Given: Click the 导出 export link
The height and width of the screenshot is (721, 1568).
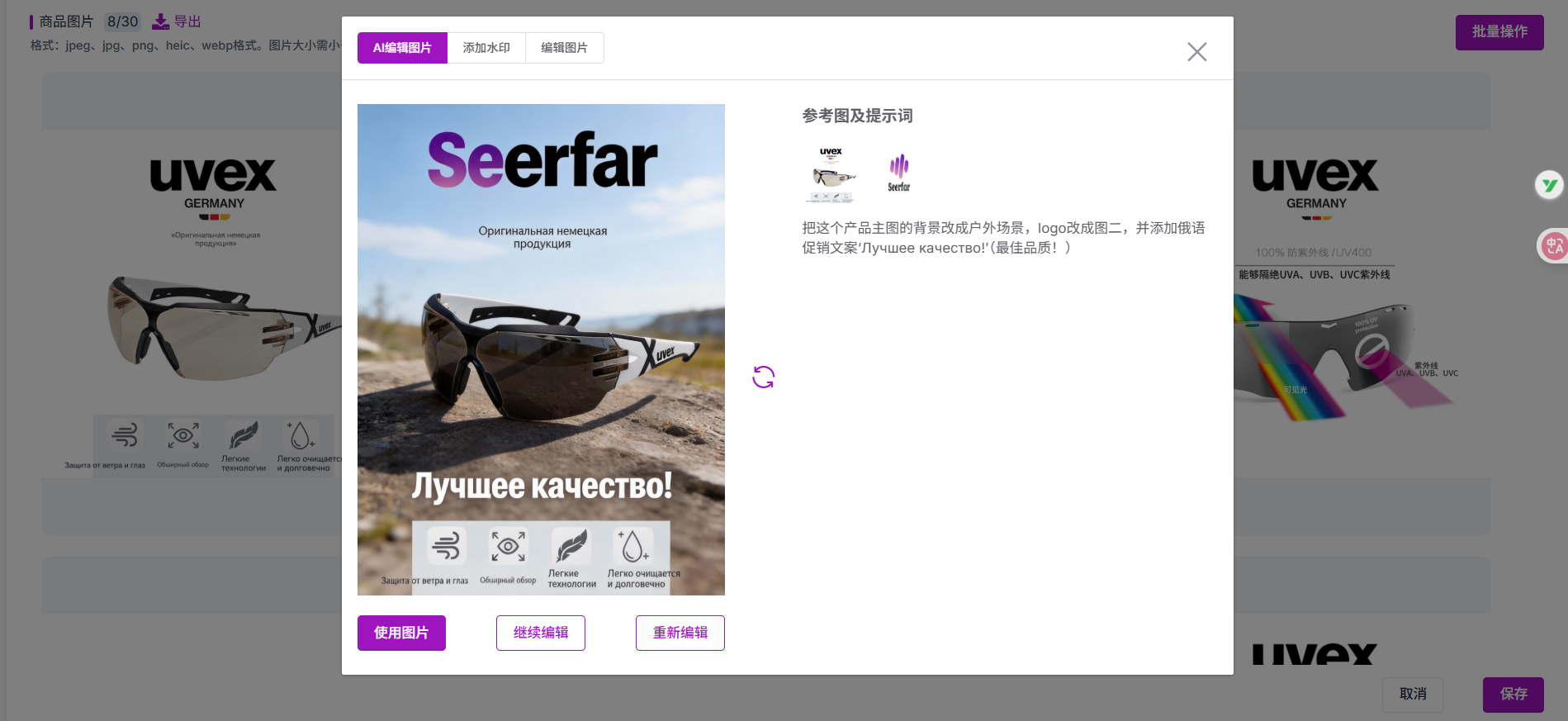Looking at the screenshot, I should [187, 21].
